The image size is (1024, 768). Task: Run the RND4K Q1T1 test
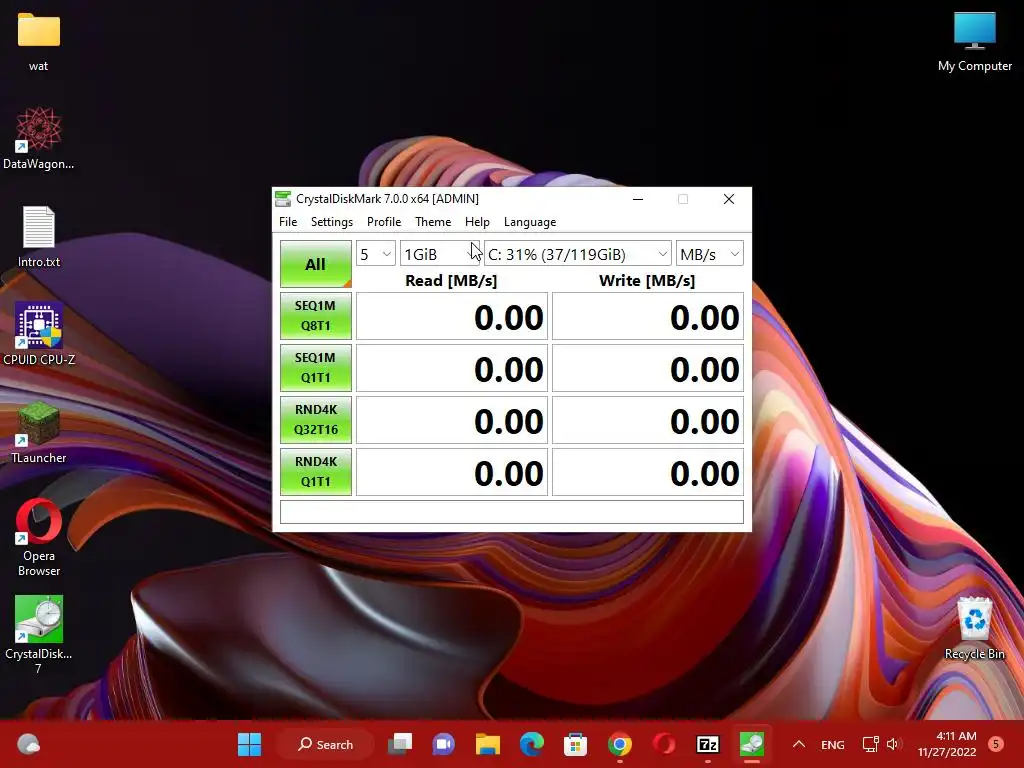point(315,472)
